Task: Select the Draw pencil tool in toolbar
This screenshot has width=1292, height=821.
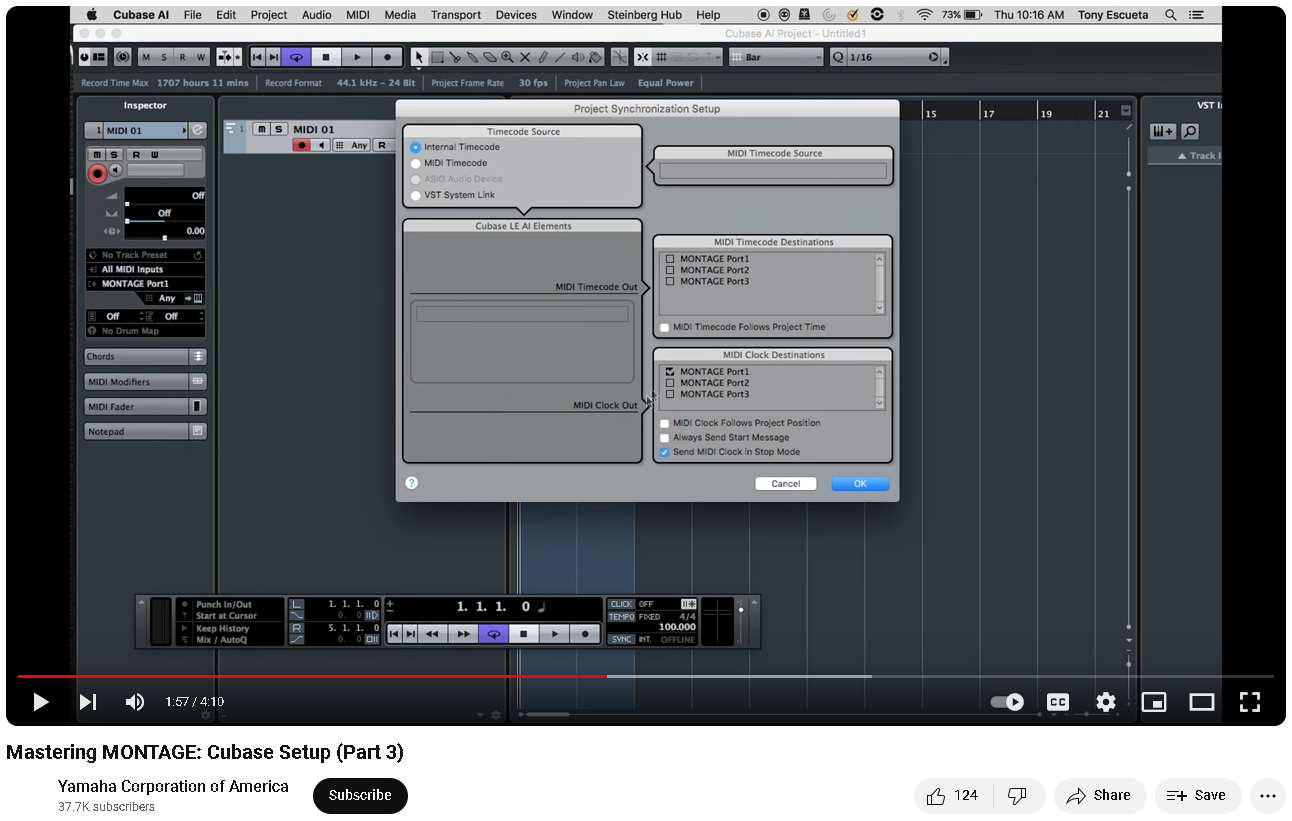Action: (x=543, y=57)
